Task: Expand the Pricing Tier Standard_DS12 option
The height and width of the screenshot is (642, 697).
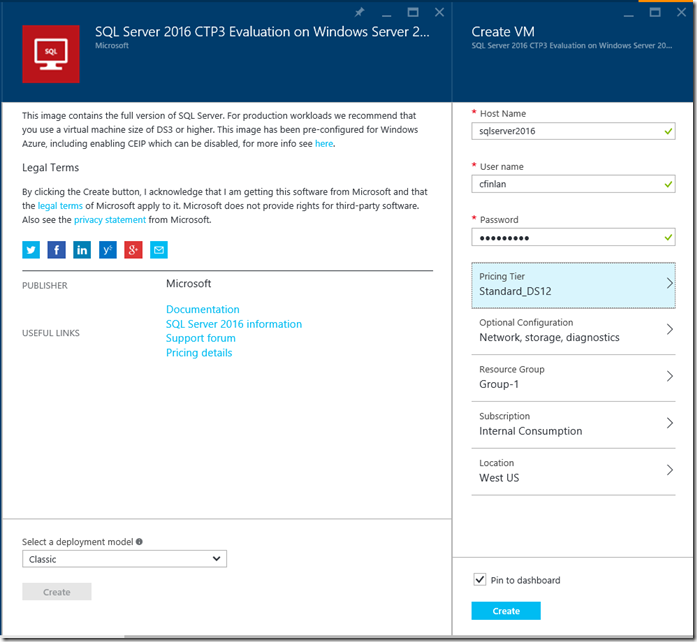Action: tap(573, 284)
